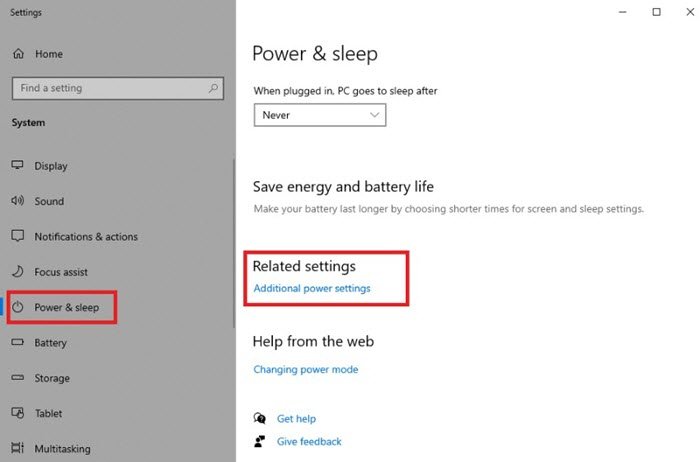The width and height of the screenshot is (700, 462).
Task: Click the Multitasking icon
Action: pyautogui.click(x=17, y=449)
